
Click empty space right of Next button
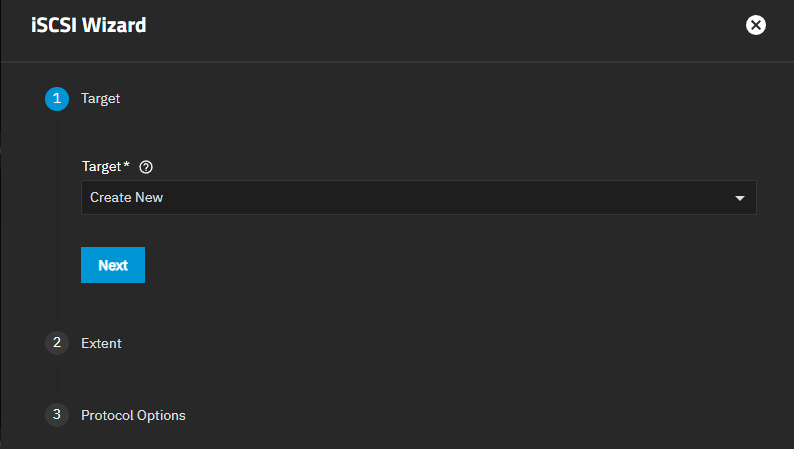[x=400, y=265]
